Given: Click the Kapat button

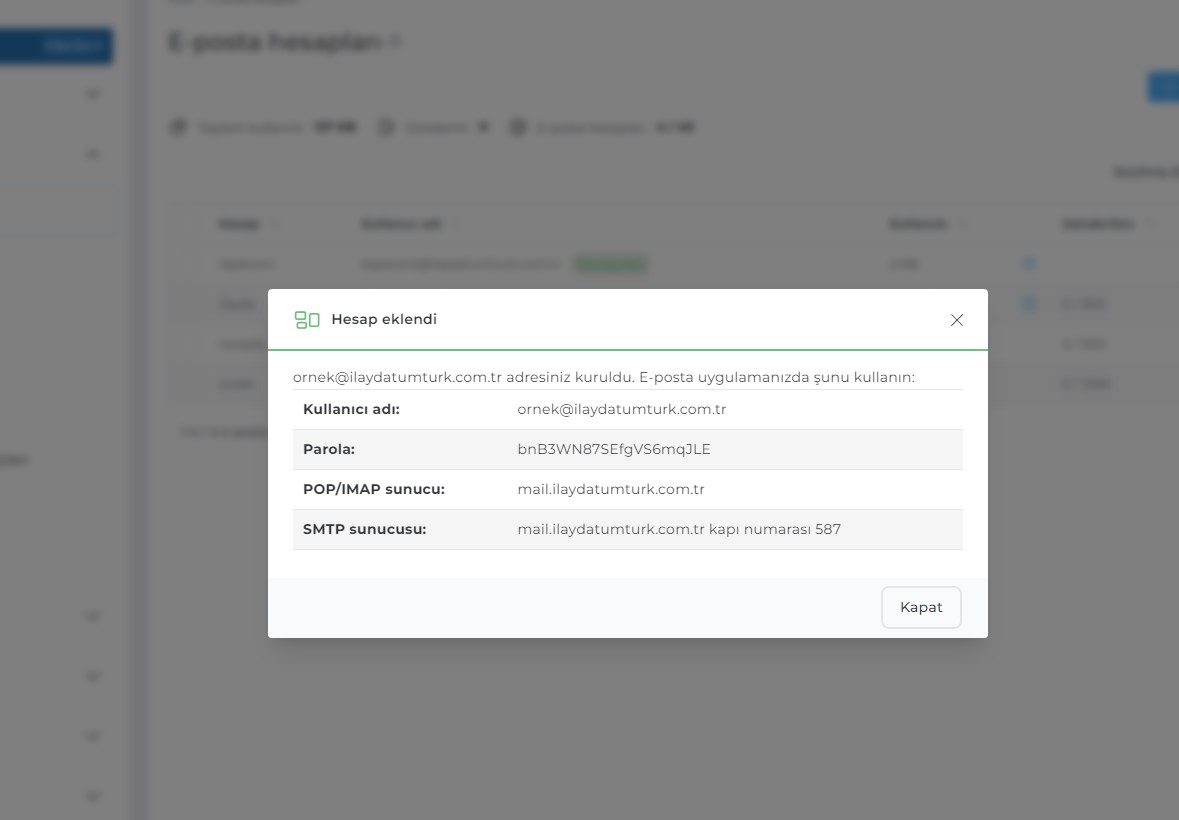Looking at the screenshot, I should tap(921, 607).
